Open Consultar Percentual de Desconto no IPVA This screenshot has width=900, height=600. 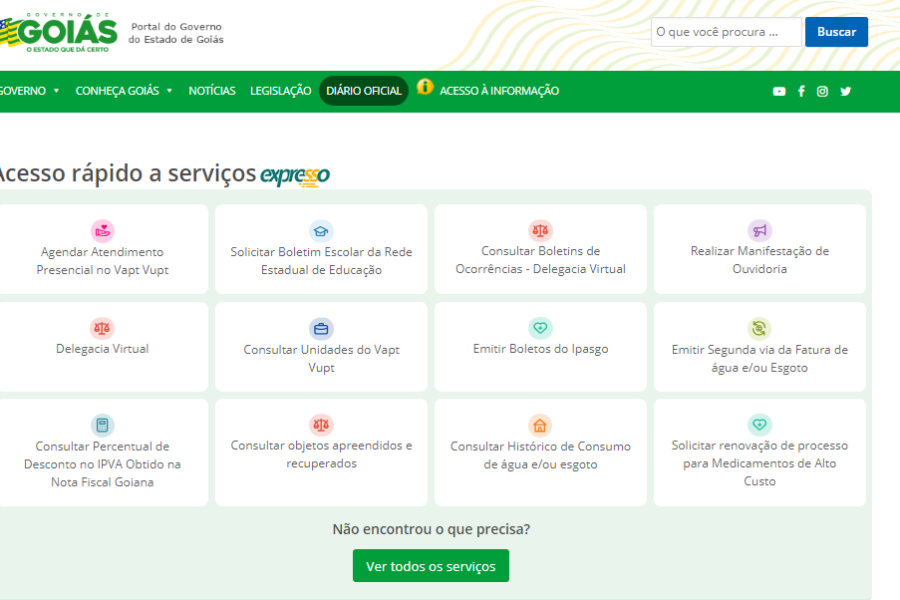tap(103, 464)
